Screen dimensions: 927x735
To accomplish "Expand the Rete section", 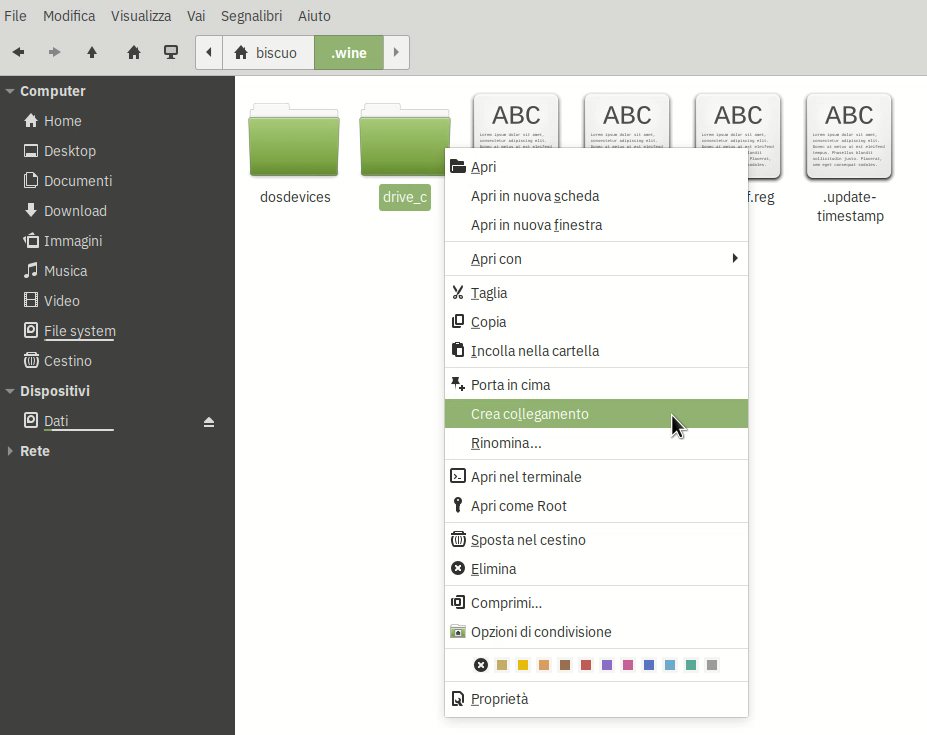I will [9, 451].
